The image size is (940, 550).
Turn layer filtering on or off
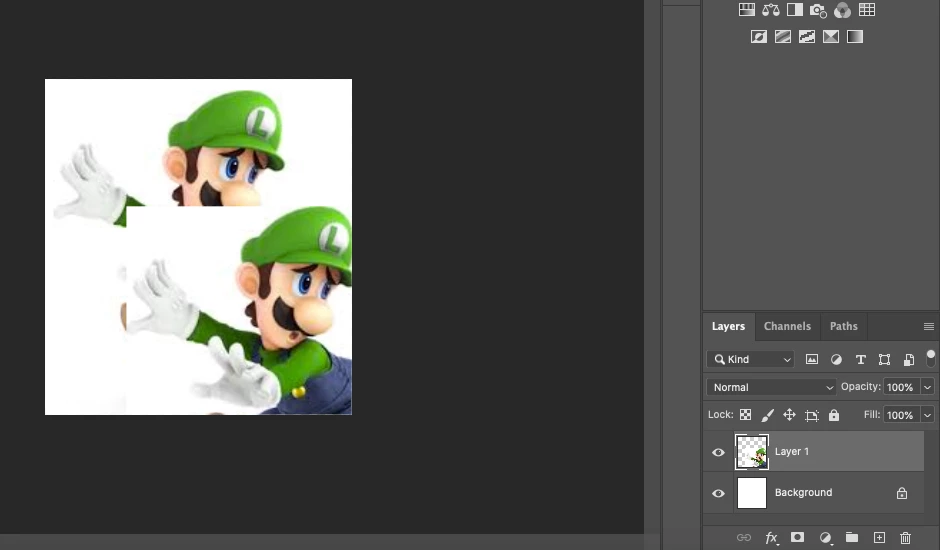coord(930,358)
